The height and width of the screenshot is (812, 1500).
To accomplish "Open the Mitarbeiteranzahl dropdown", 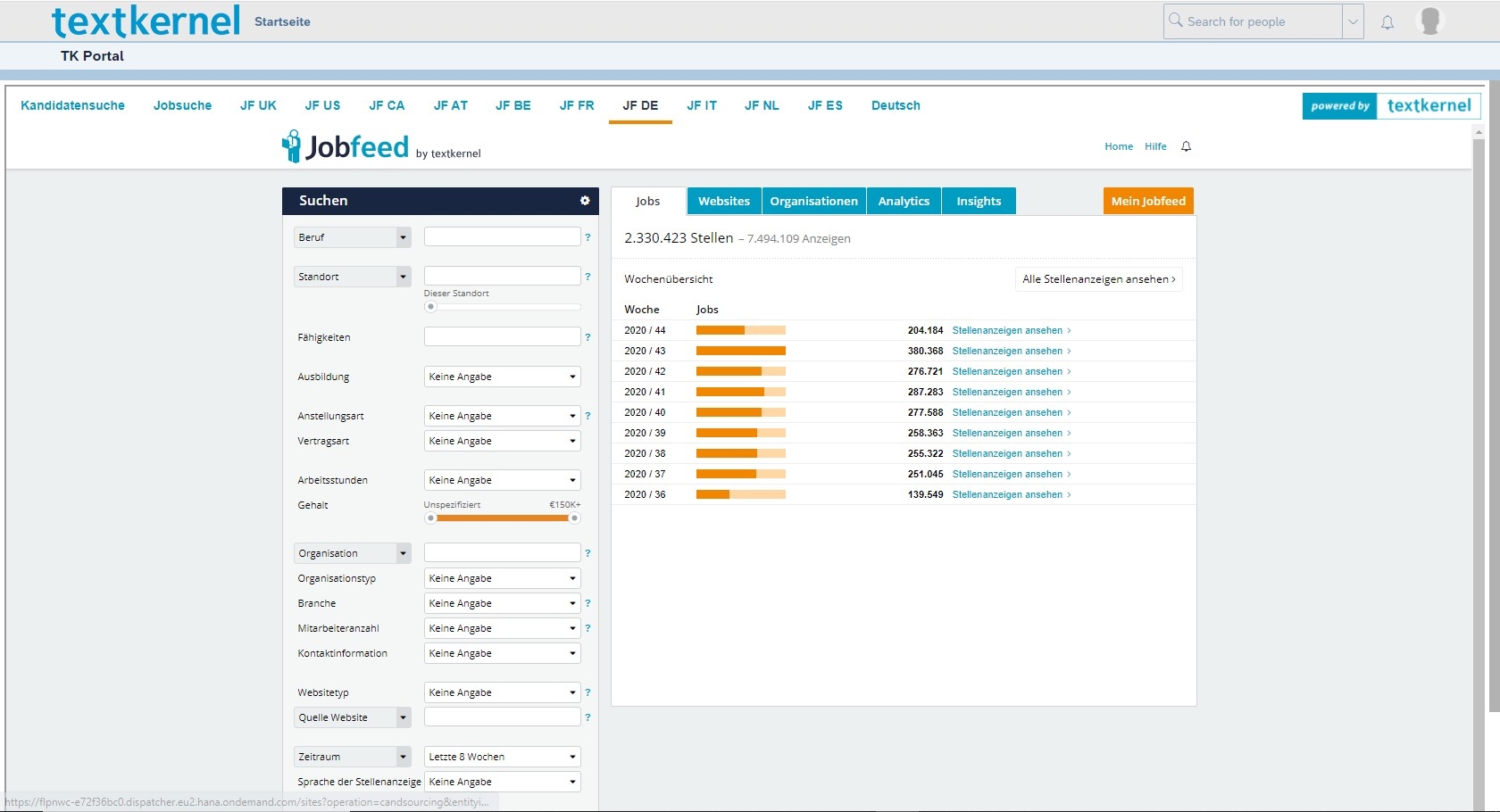I will pyautogui.click(x=503, y=628).
